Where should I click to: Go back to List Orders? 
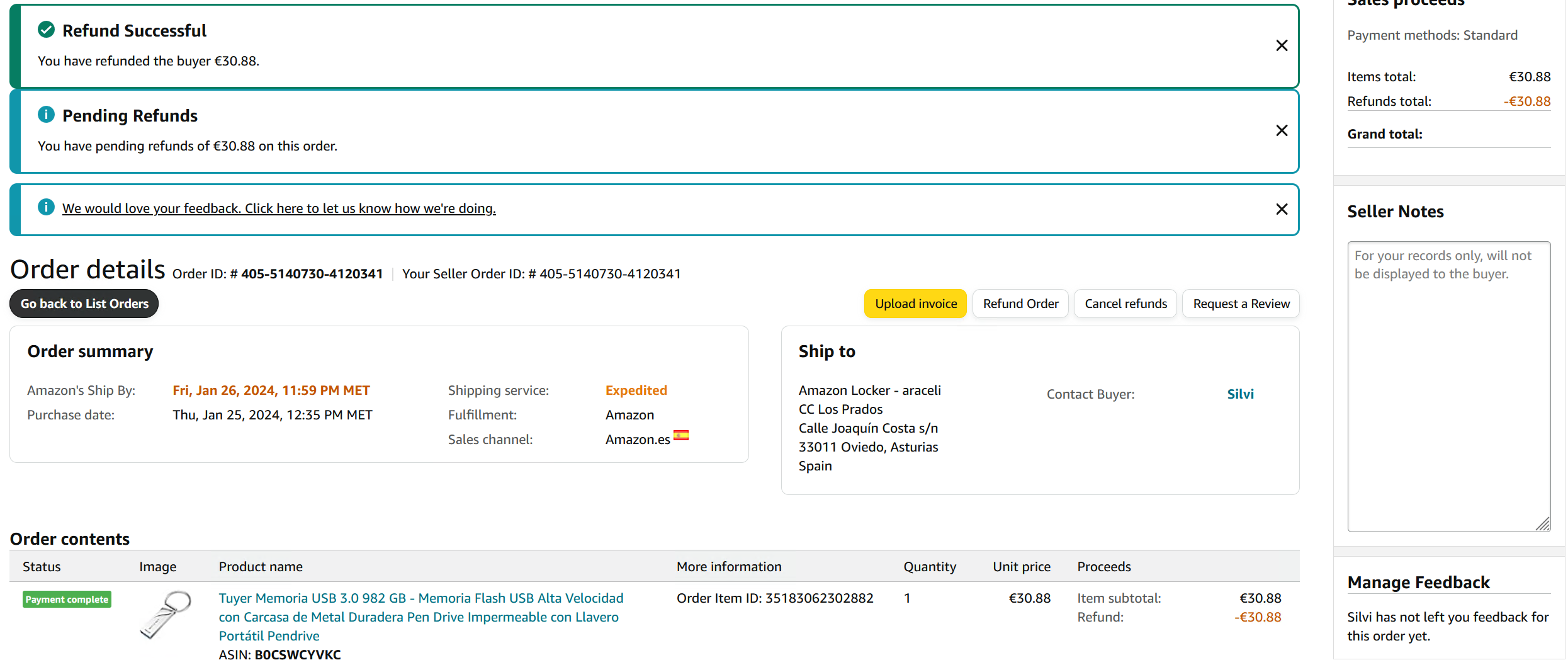(x=84, y=304)
